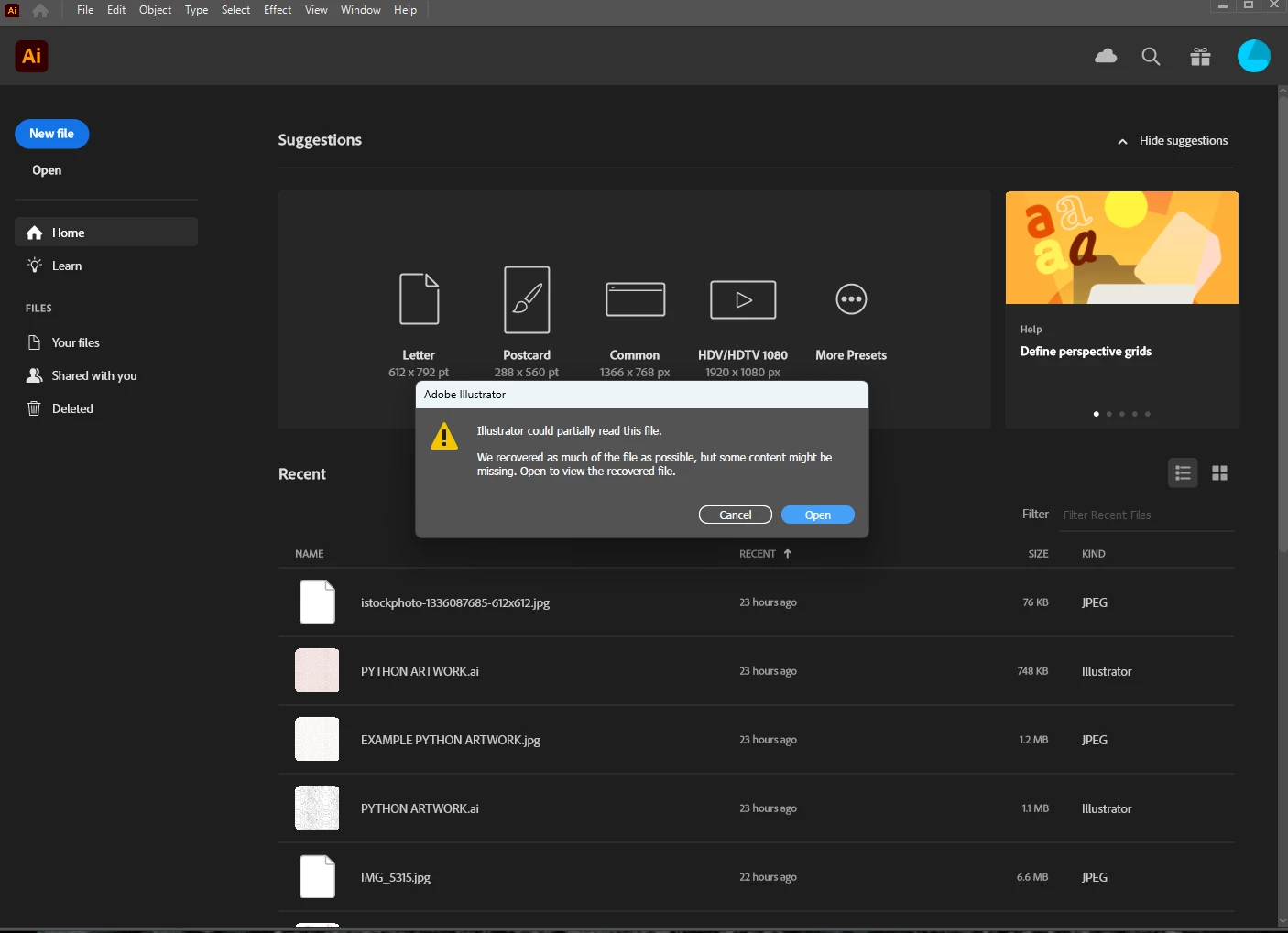Switch to grid view layout
This screenshot has height=933, width=1288.
(1219, 473)
